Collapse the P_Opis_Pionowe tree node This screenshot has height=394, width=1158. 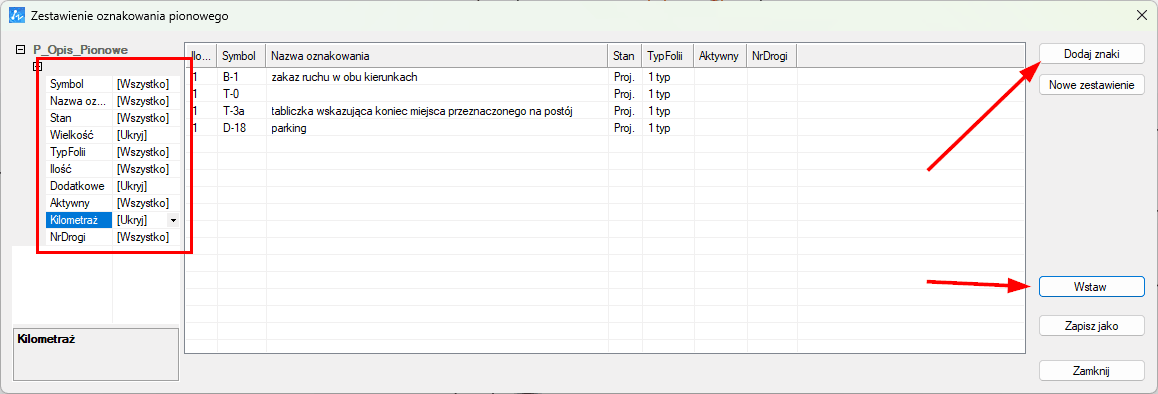(x=21, y=50)
